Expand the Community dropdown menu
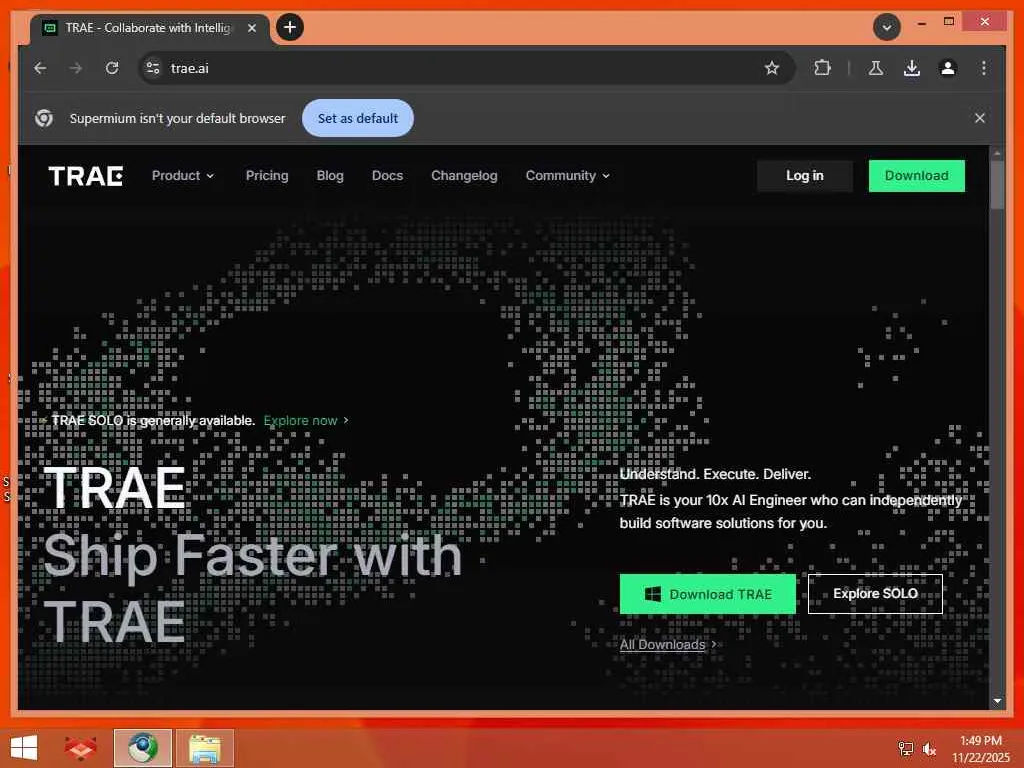 (x=568, y=176)
